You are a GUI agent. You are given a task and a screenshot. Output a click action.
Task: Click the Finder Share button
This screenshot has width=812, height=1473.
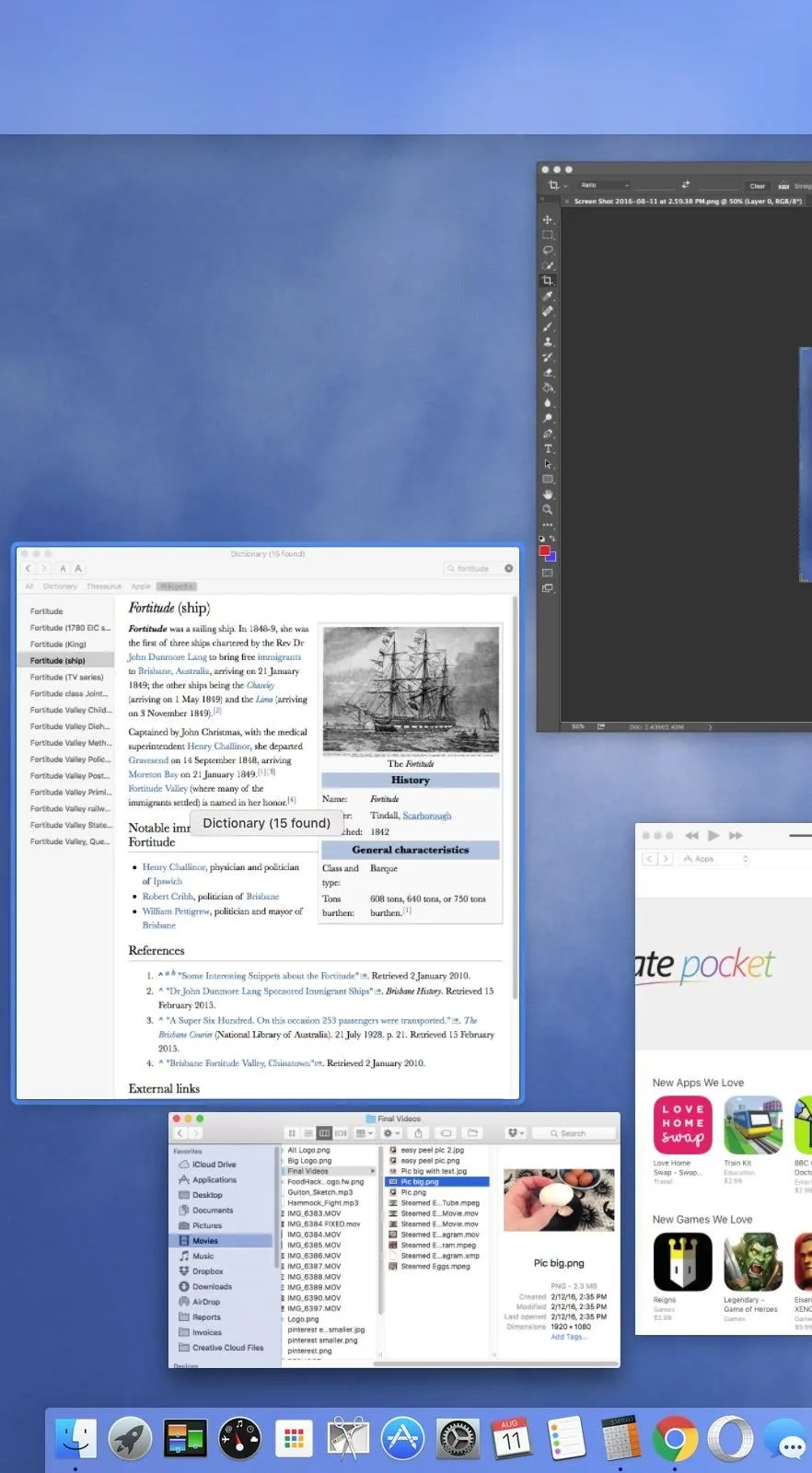[x=419, y=1133]
